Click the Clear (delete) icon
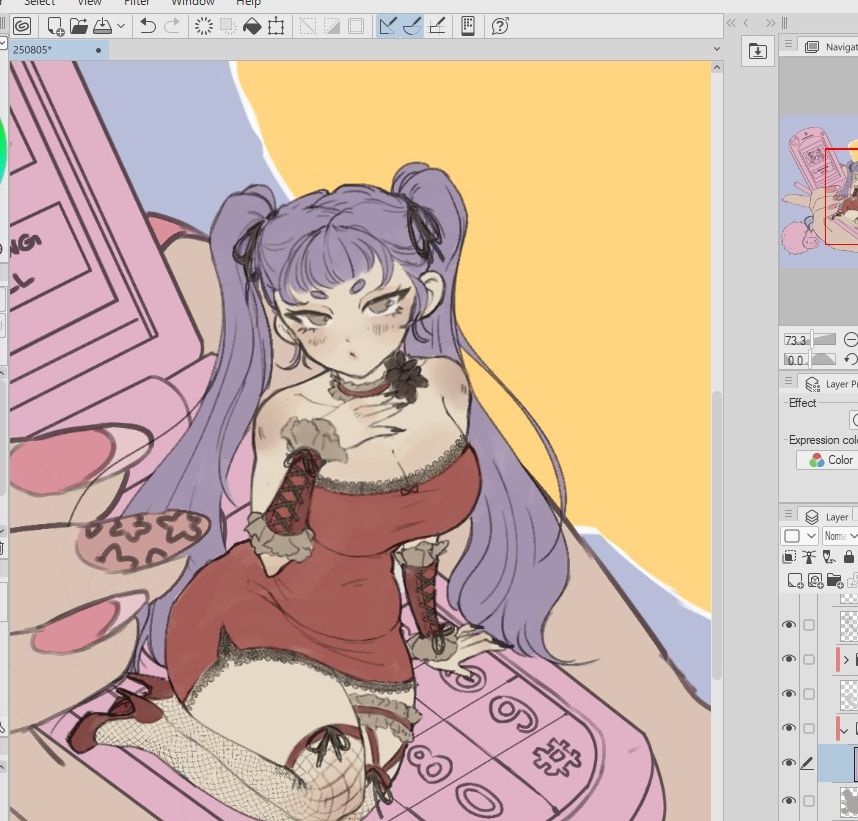The height and width of the screenshot is (821, 858). (204, 26)
